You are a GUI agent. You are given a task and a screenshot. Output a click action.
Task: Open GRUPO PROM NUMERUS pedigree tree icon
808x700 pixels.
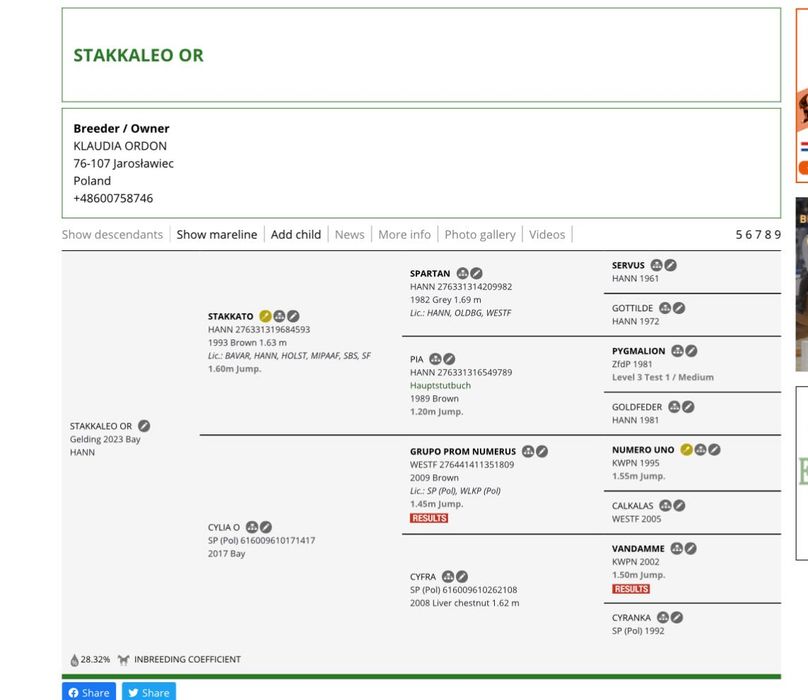point(528,451)
